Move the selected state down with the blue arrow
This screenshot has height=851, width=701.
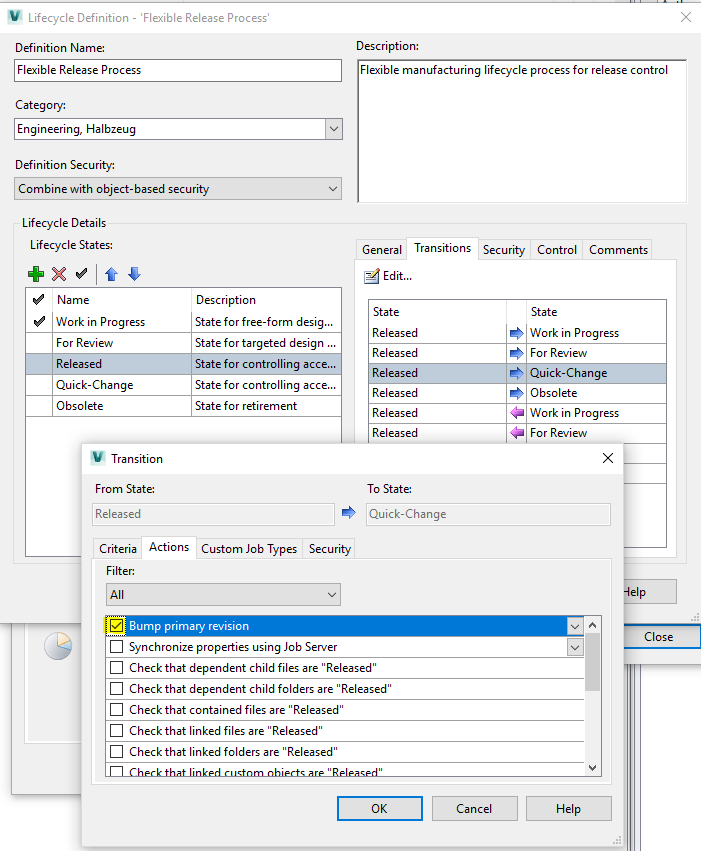(134, 274)
